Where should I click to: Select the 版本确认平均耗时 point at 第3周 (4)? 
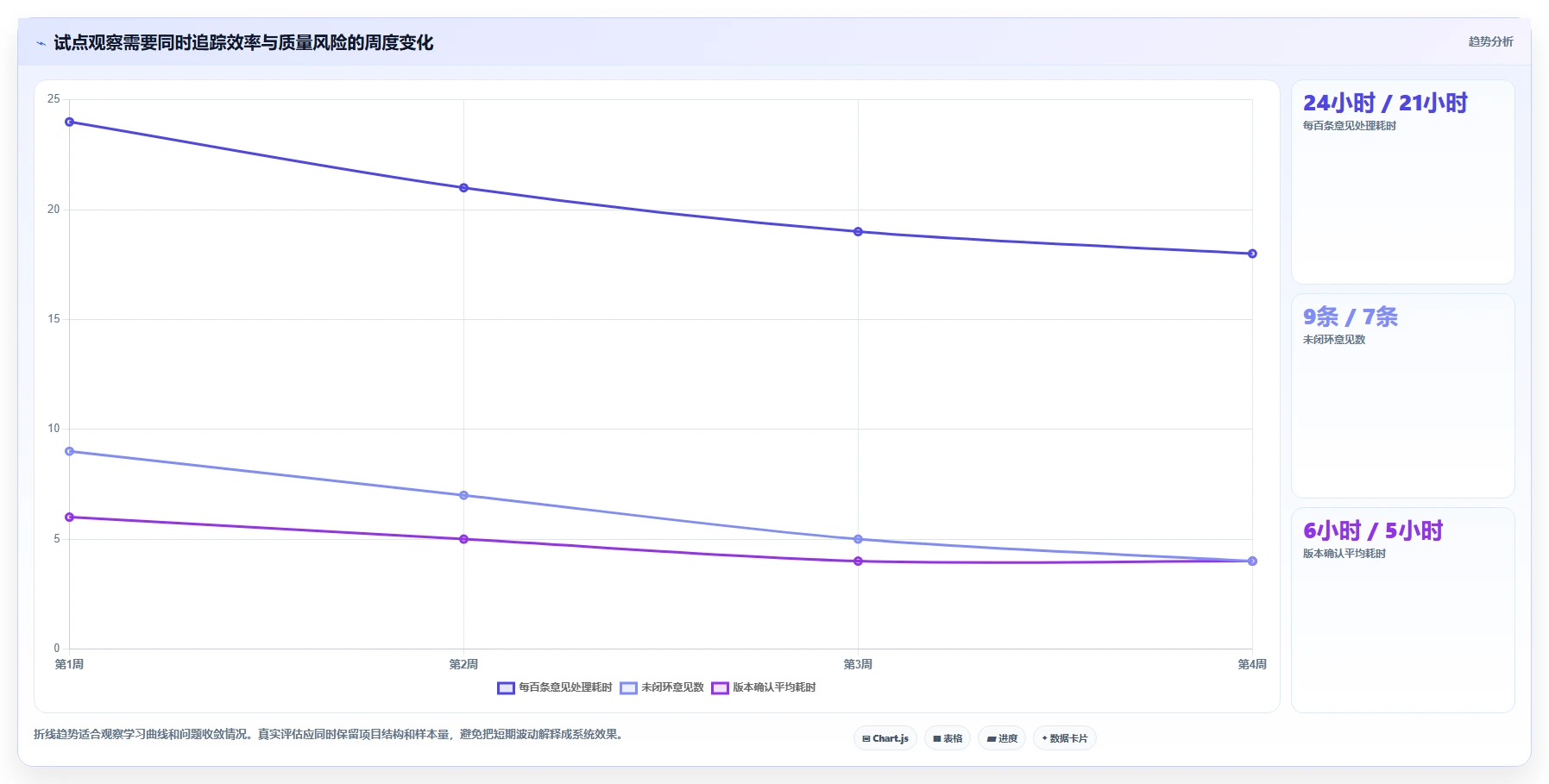(x=858, y=561)
